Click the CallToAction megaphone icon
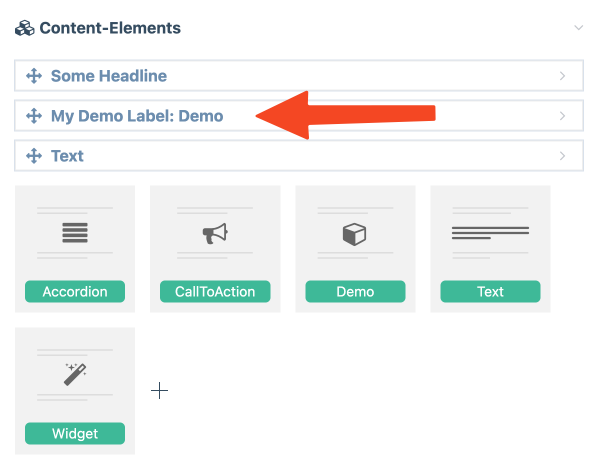Image resolution: width=598 pixels, height=472 pixels. click(215, 233)
